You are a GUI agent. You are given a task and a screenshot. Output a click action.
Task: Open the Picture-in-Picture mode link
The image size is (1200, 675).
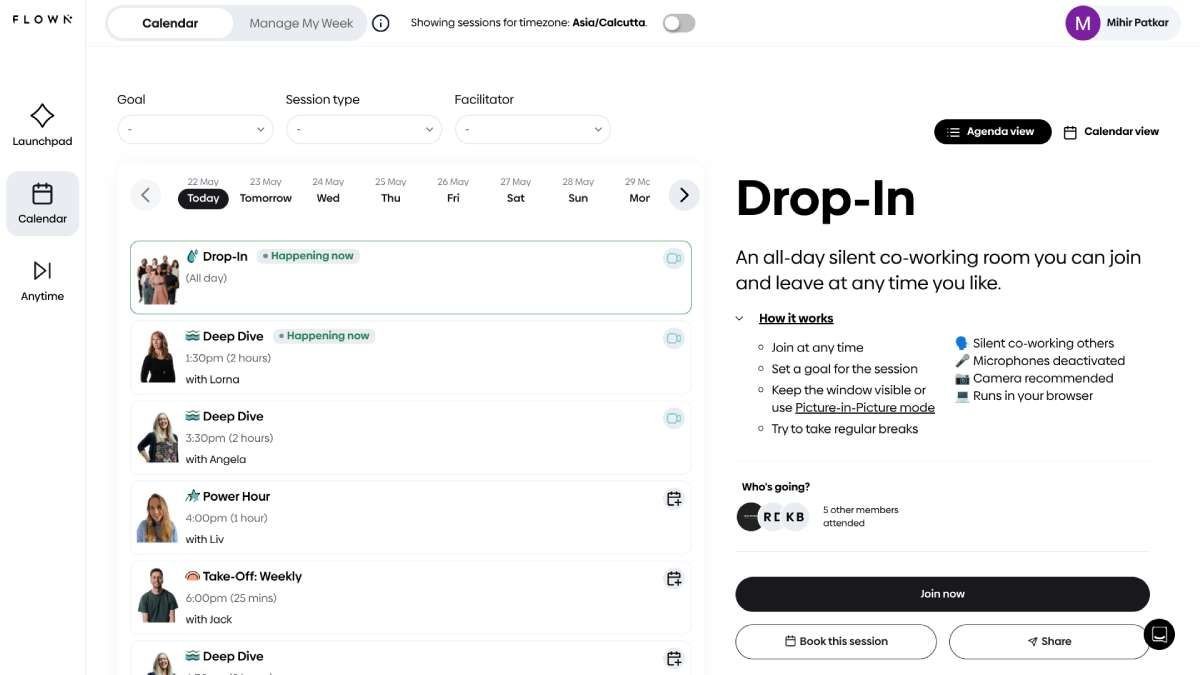point(865,407)
